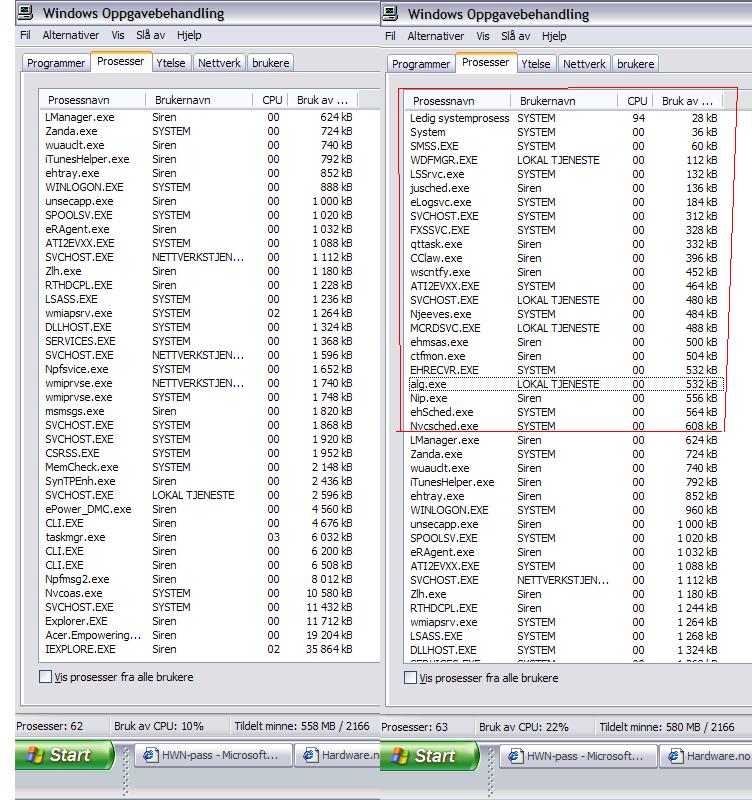
Task: Sort by Brukernavn column in left window
Action: pyautogui.click(x=199, y=100)
